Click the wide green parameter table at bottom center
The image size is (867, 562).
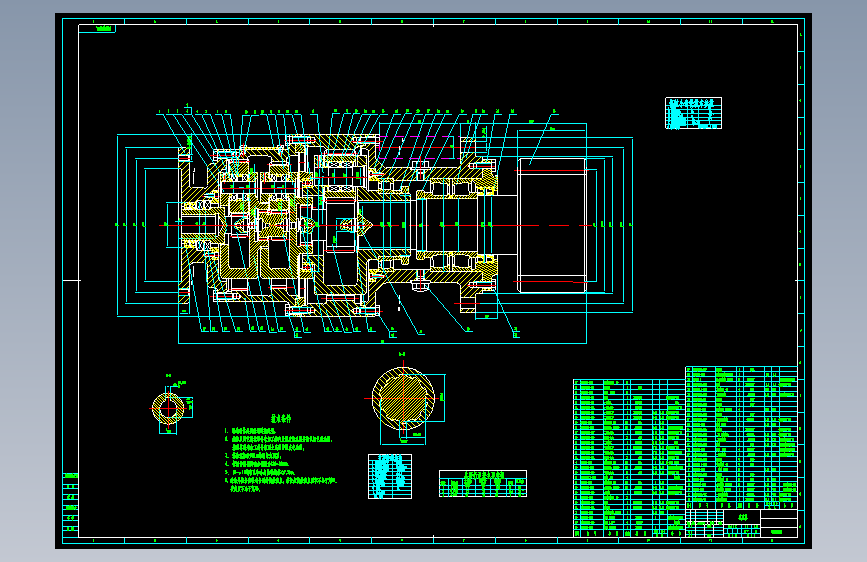point(483,483)
